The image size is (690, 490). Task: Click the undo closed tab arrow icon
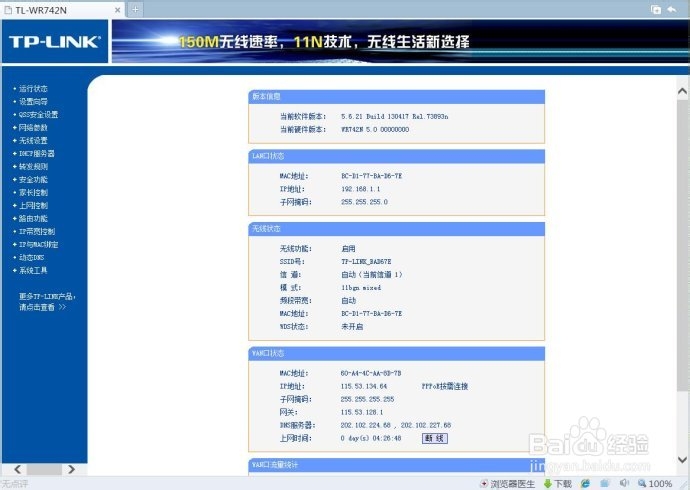click(672, 9)
